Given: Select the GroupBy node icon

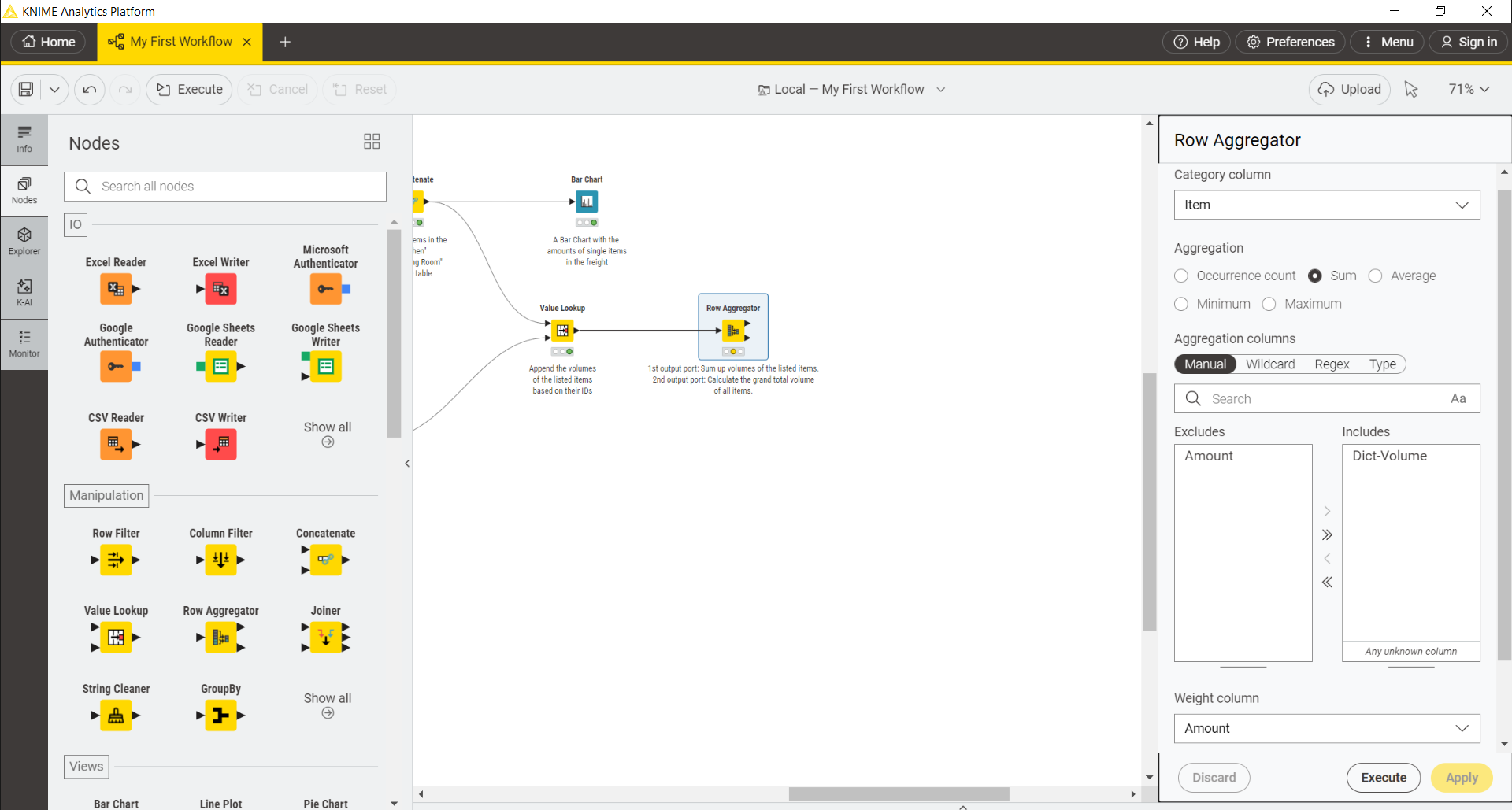Looking at the screenshot, I should (220, 716).
